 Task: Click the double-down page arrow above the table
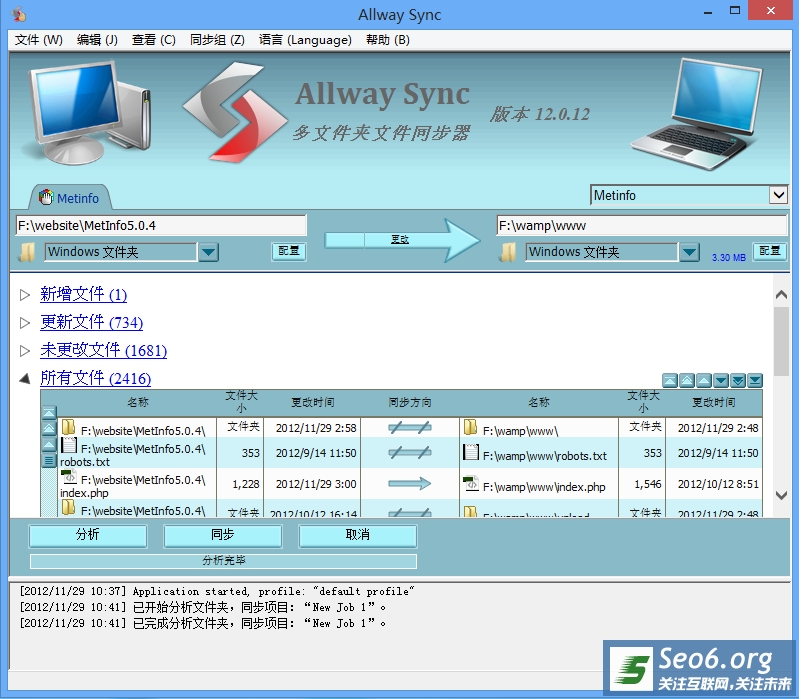pyautogui.click(x=738, y=380)
